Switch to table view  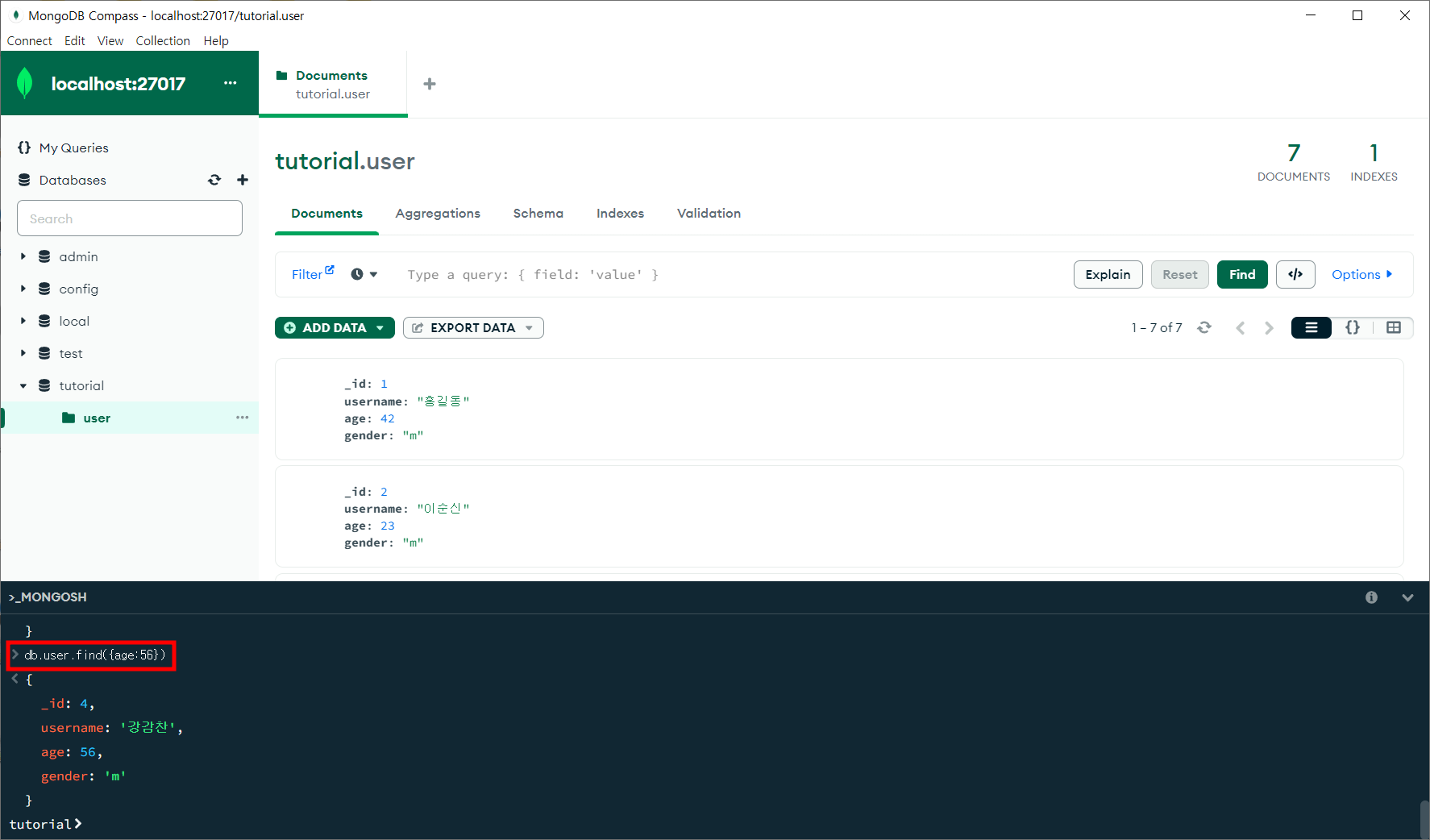pyautogui.click(x=1394, y=327)
